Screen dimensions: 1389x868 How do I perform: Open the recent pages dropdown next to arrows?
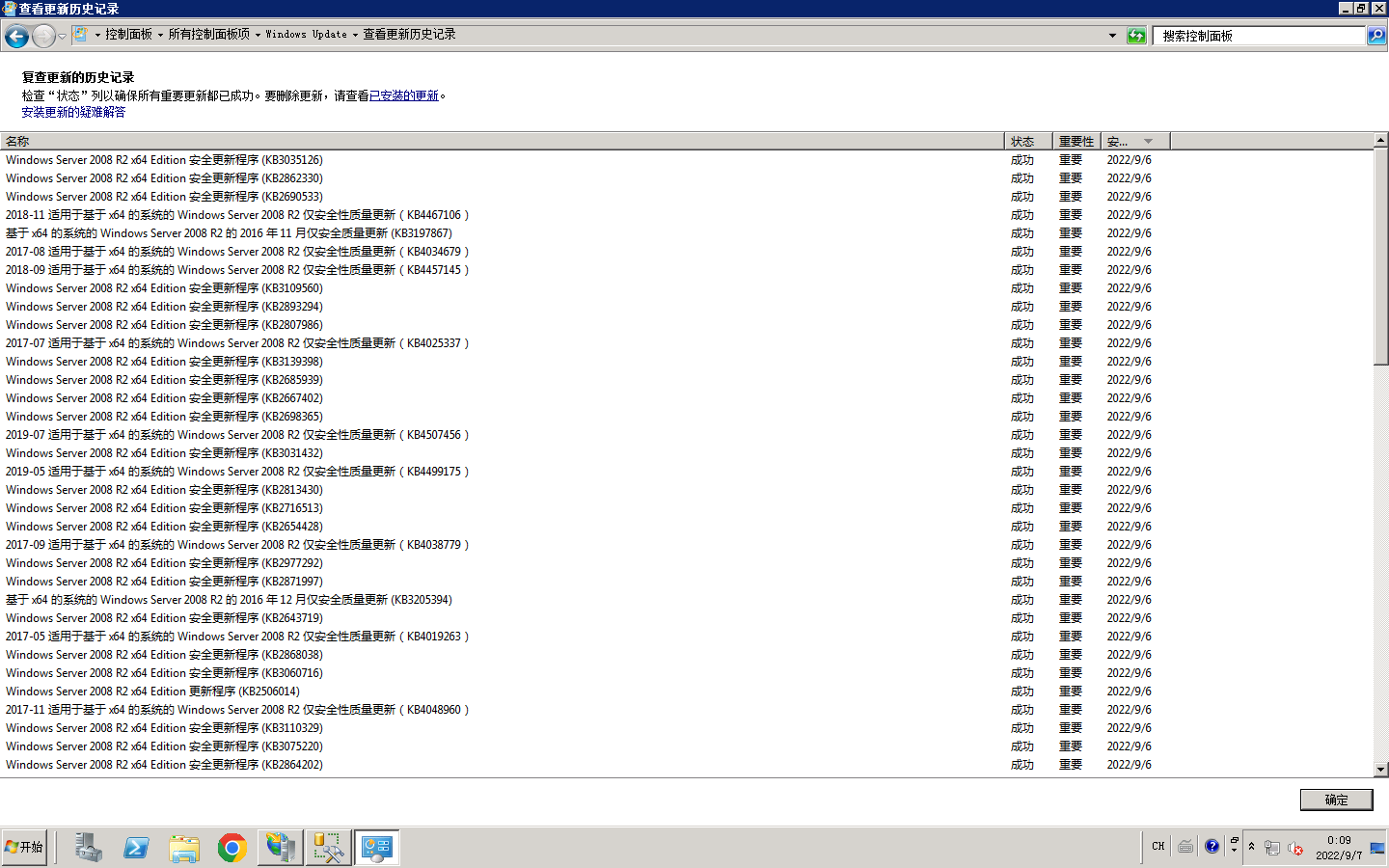(63, 37)
